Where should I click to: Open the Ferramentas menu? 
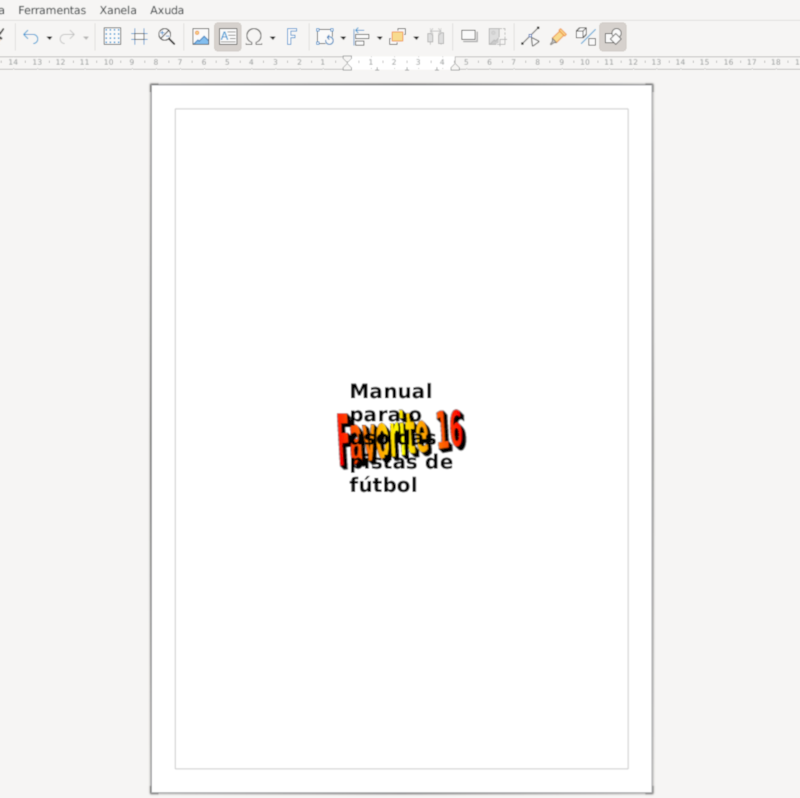coord(52,10)
